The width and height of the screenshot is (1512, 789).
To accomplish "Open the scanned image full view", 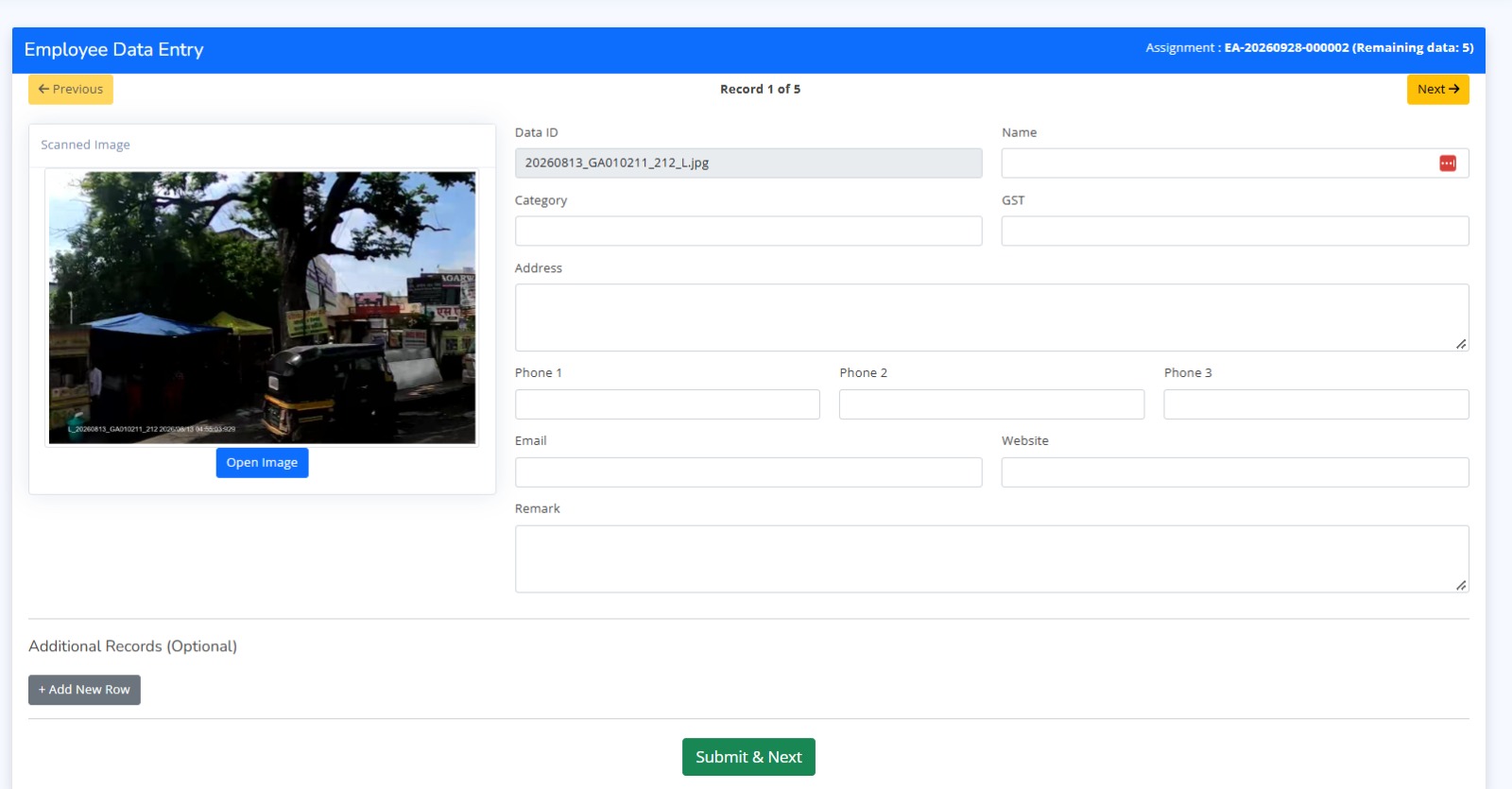I will (262, 462).
